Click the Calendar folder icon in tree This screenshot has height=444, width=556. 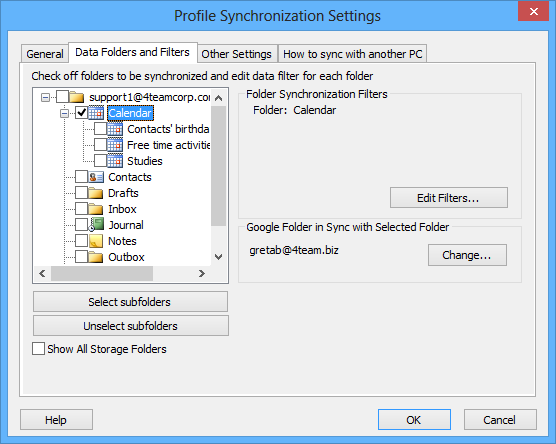pyautogui.click(x=96, y=113)
